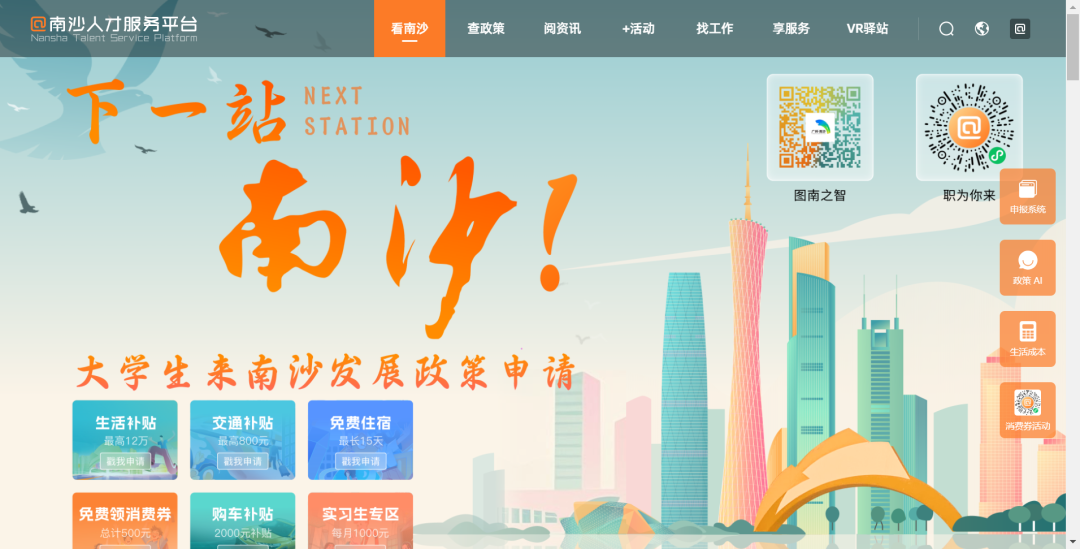Open the 找工作 navigation item
1080x549 pixels.
click(715, 28)
